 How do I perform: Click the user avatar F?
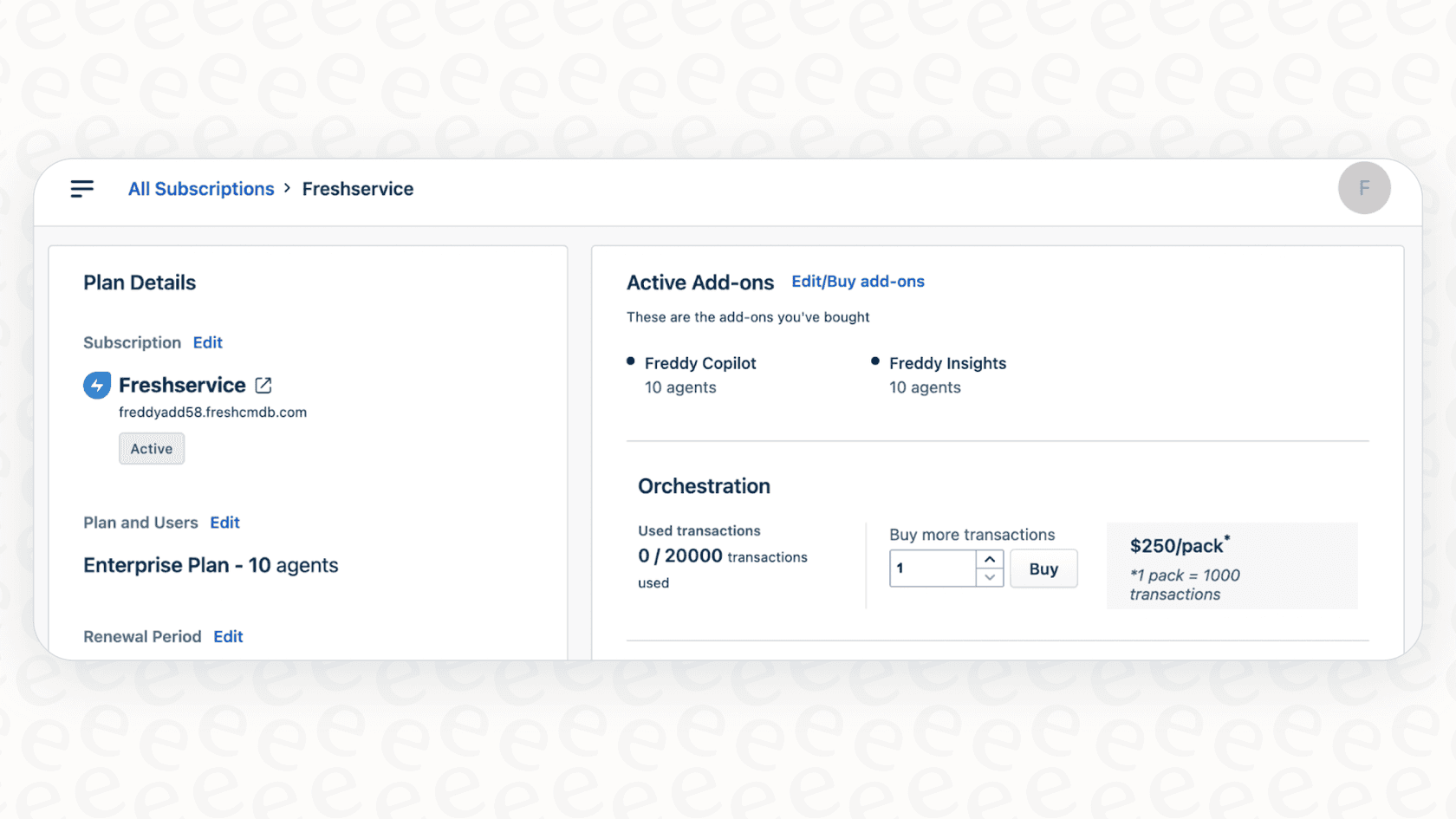point(1363,188)
